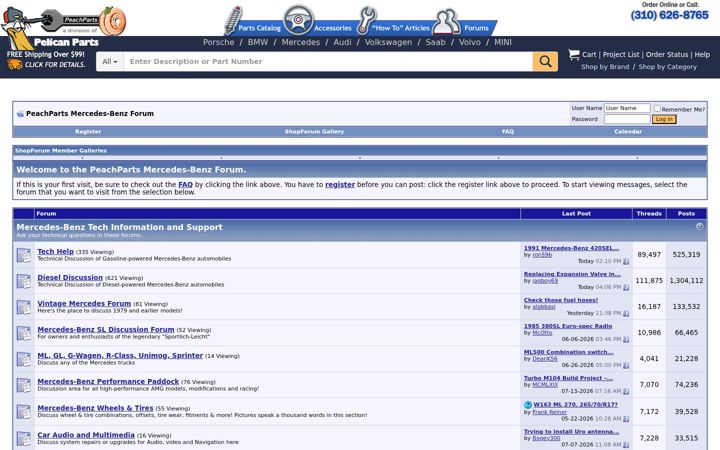Open Parts Catalog shock absorber icon
This screenshot has width=720, height=450.
[233, 20]
